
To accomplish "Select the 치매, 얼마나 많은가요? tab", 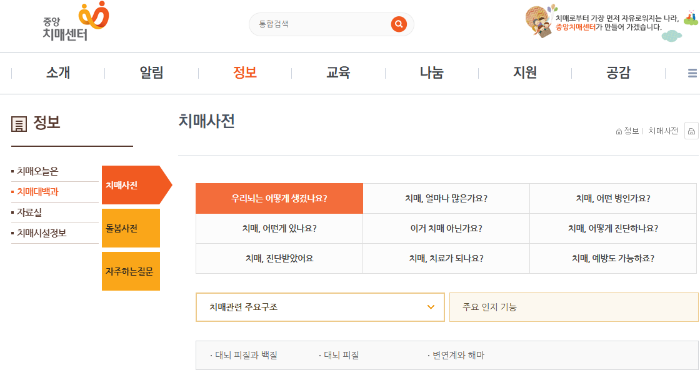I will tap(446, 198).
